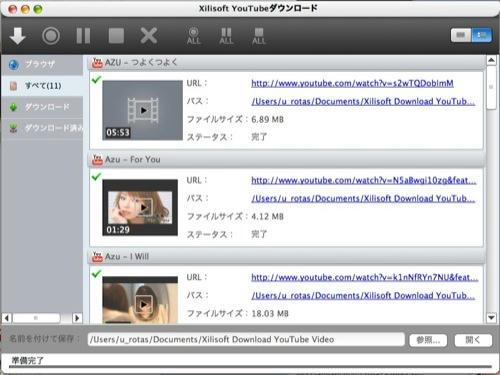Select the ダウンロード済み sidebar category
Screen dimensions: 500x375
coord(42,128)
